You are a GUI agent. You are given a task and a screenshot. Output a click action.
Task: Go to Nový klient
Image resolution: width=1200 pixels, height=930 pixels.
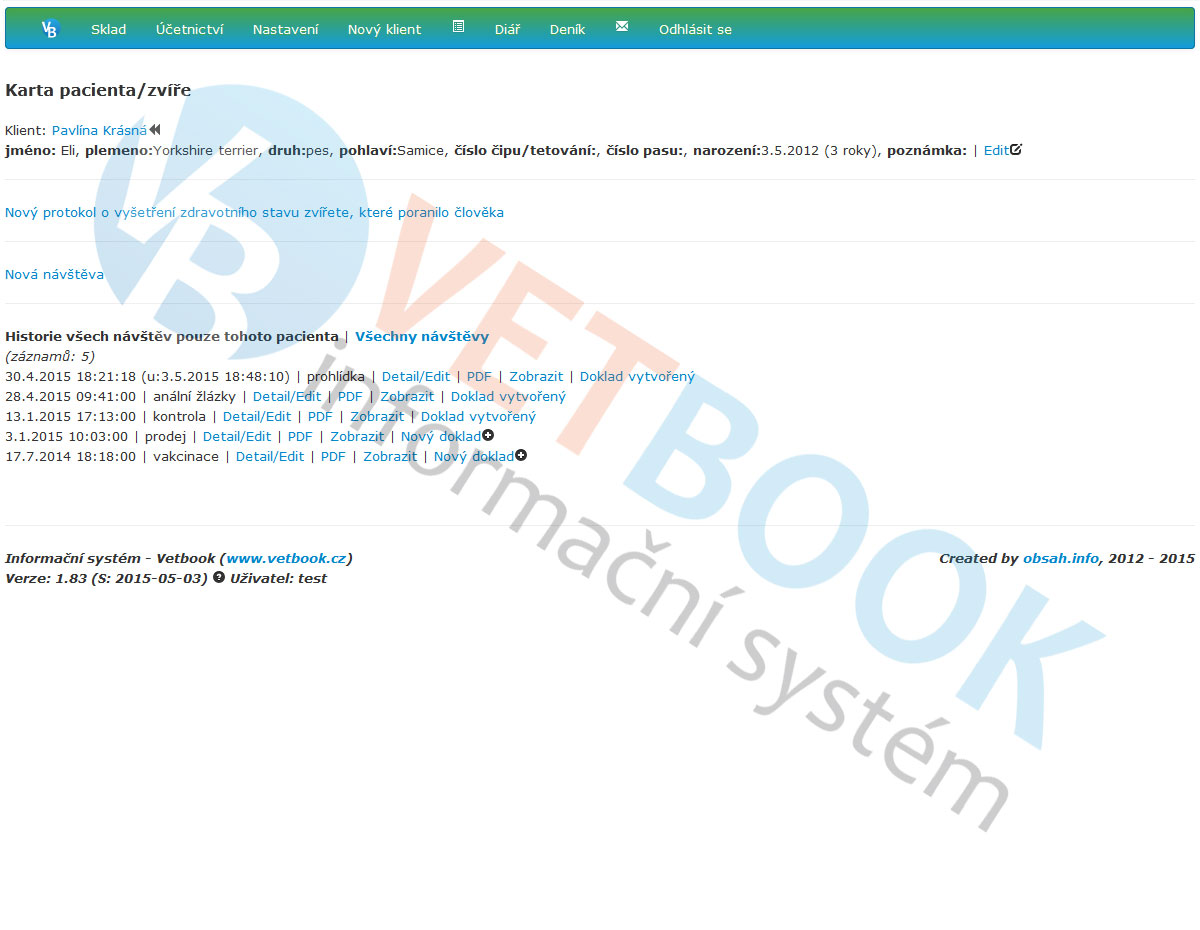click(x=384, y=29)
